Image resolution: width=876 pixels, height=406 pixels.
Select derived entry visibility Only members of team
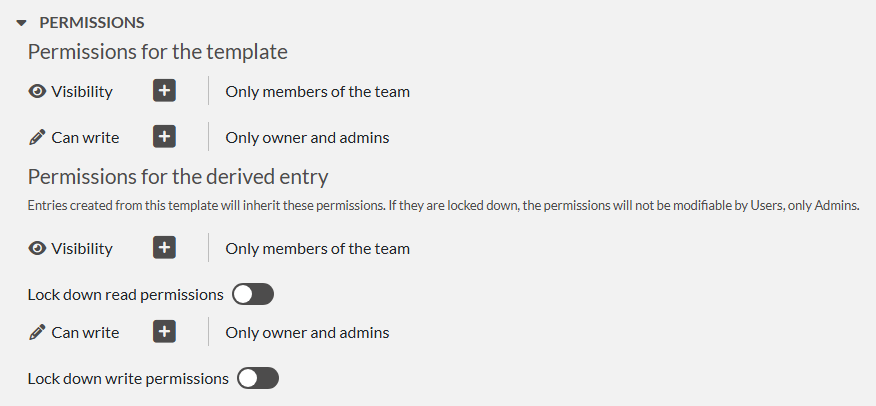(317, 249)
